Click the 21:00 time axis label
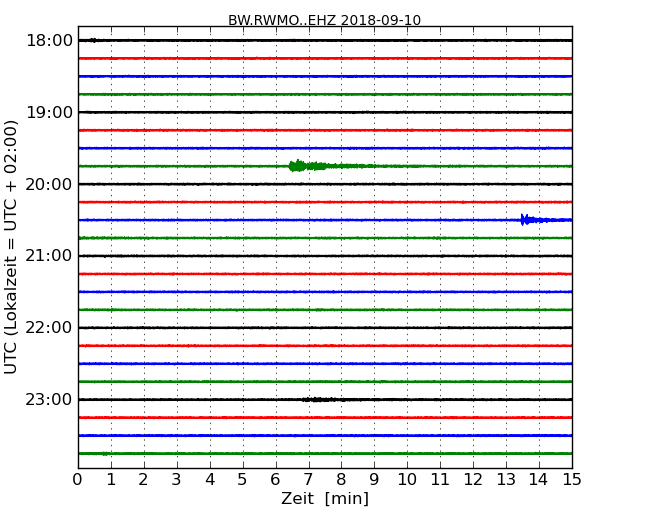The width and height of the screenshot is (650, 520). [49, 256]
